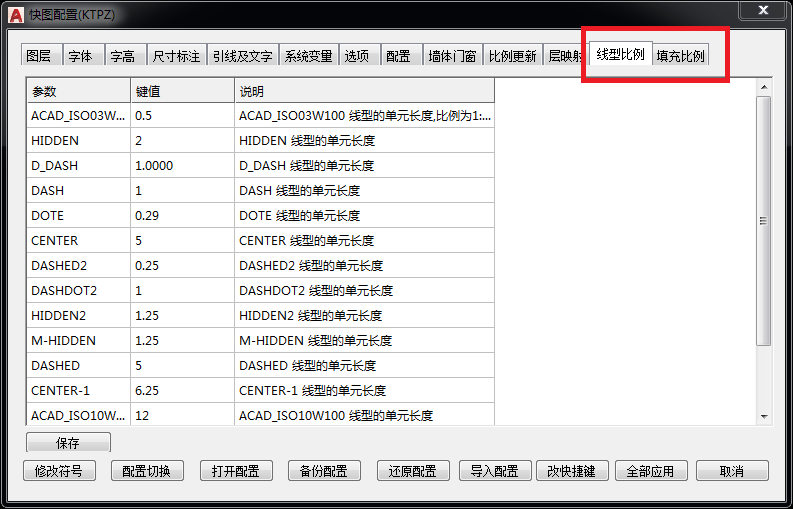Select the 线型比例 tab

pyautogui.click(x=621, y=54)
